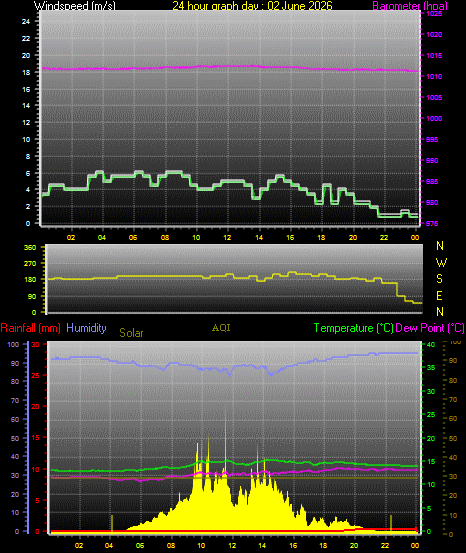Click barometer axis value '975'
Image resolution: width=466 pixels, height=553 pixels.
[432, 223]
